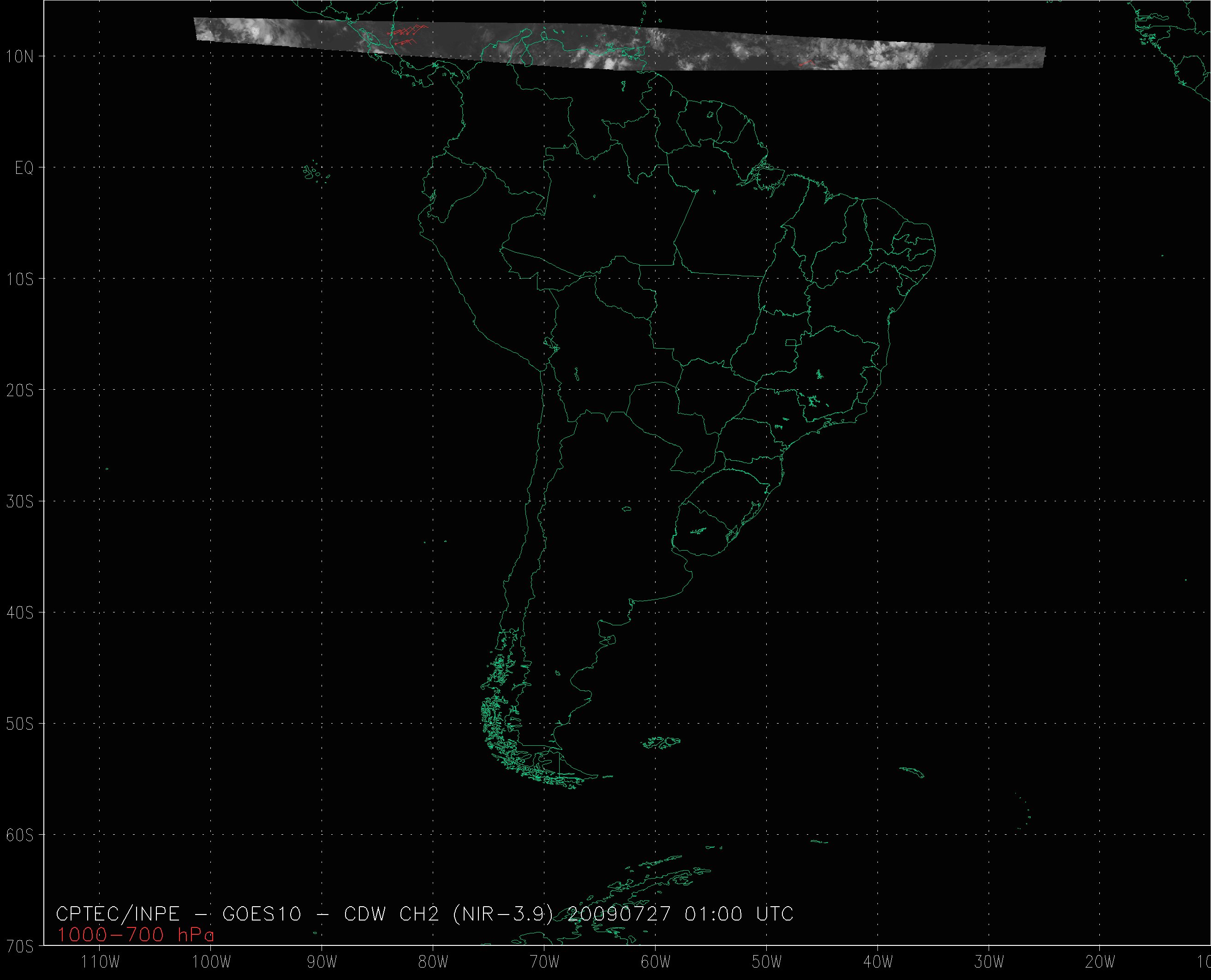Click the red wind barbs over Central America
This screenshot has height=980, width=1211.
click(406, 33)
